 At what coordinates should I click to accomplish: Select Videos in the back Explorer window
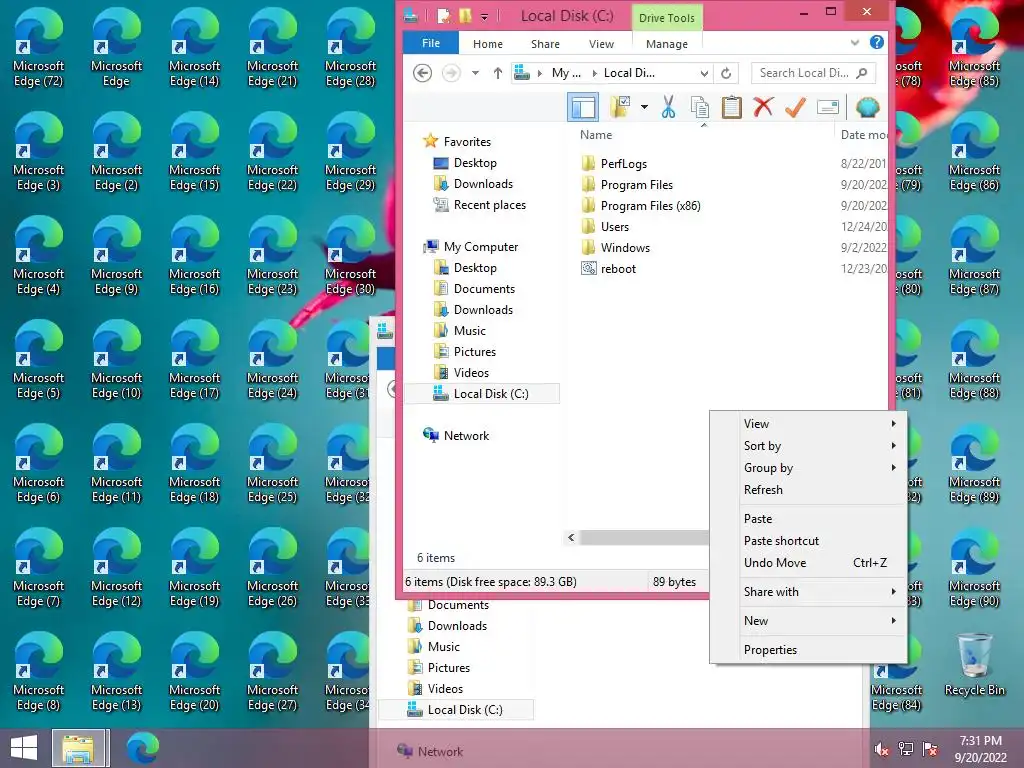[x=434, y=689]
